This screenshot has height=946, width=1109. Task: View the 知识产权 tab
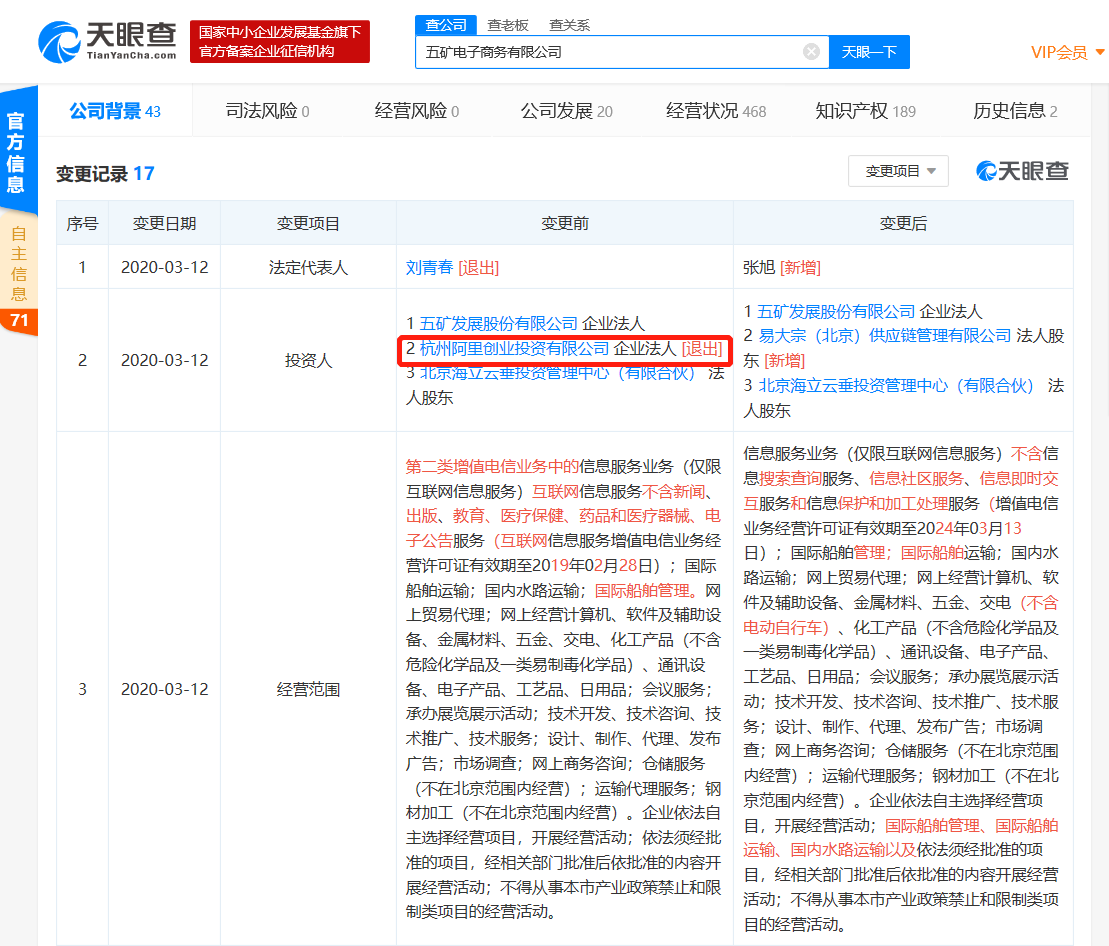click(865, 111)
